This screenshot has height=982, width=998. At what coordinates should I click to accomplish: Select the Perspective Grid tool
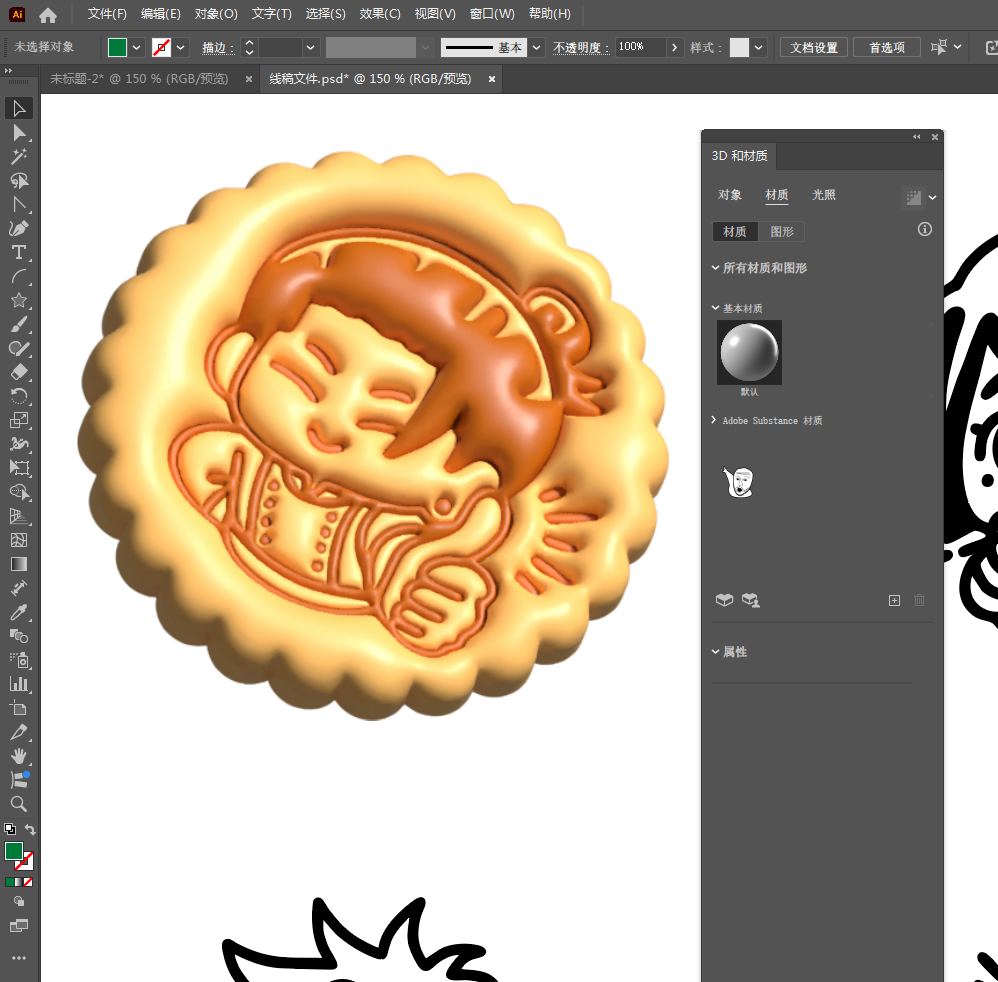(19, 516)
